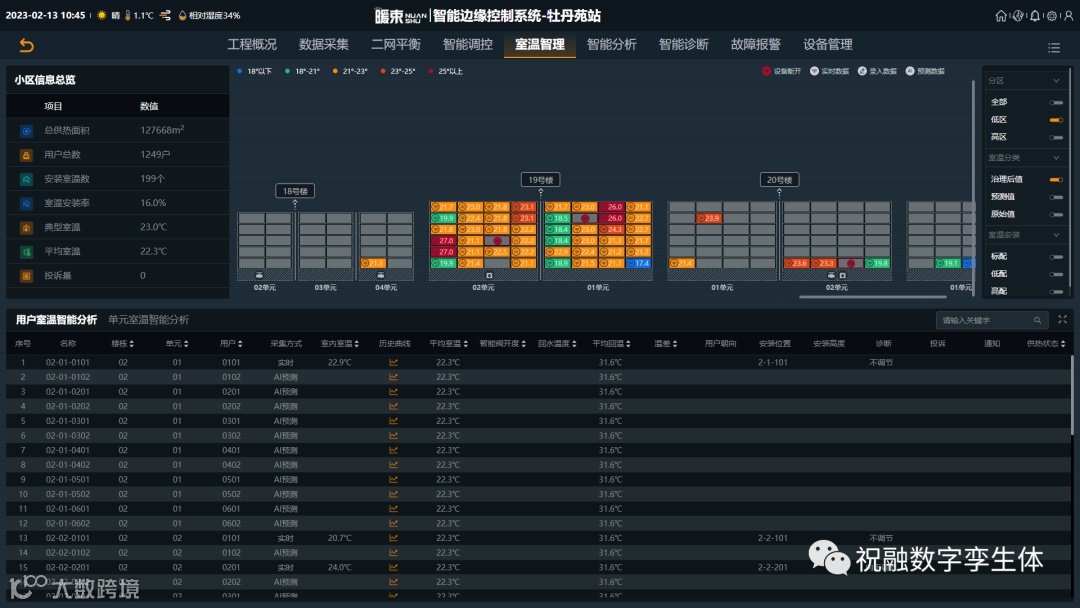The width and height of the screenshot is (1080, 608).
Task: Click device icon beneath 19号楼 02单元
Action: tap(489, 275)
